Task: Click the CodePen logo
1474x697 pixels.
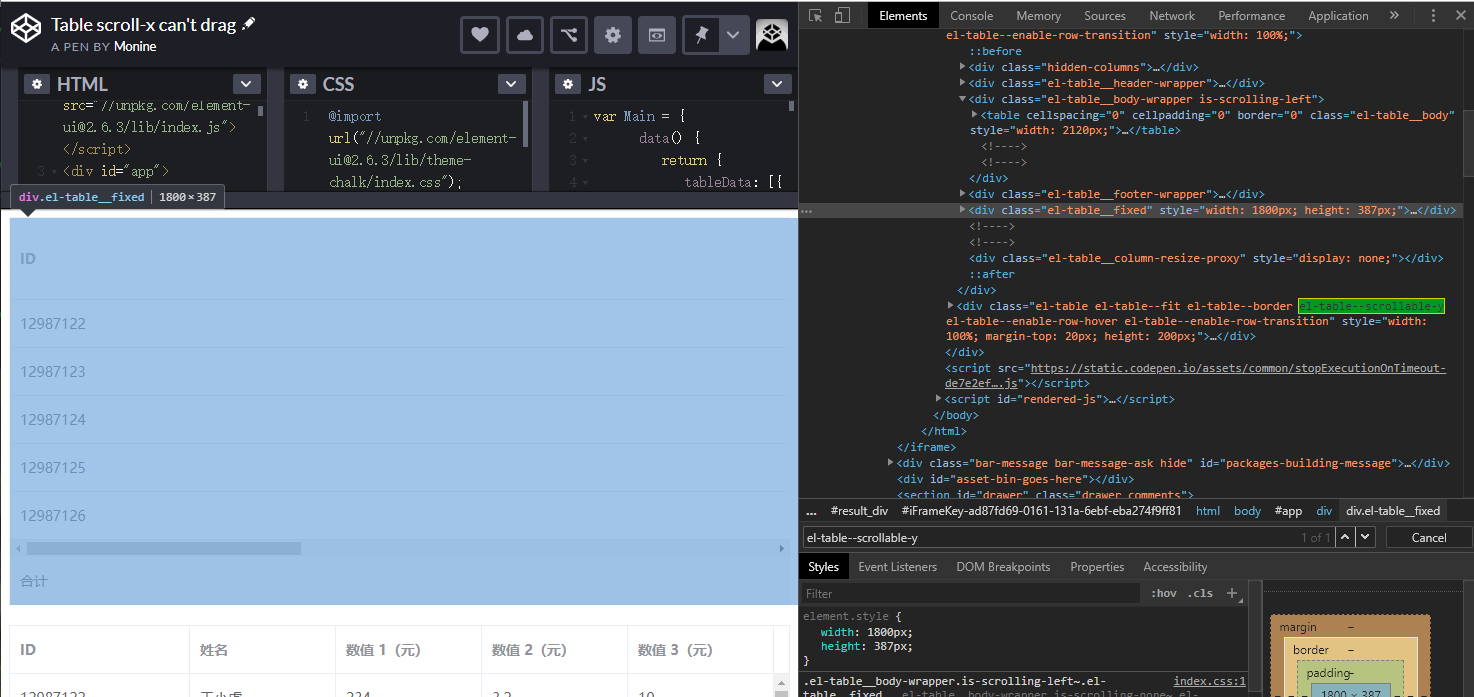Action: 26,28
